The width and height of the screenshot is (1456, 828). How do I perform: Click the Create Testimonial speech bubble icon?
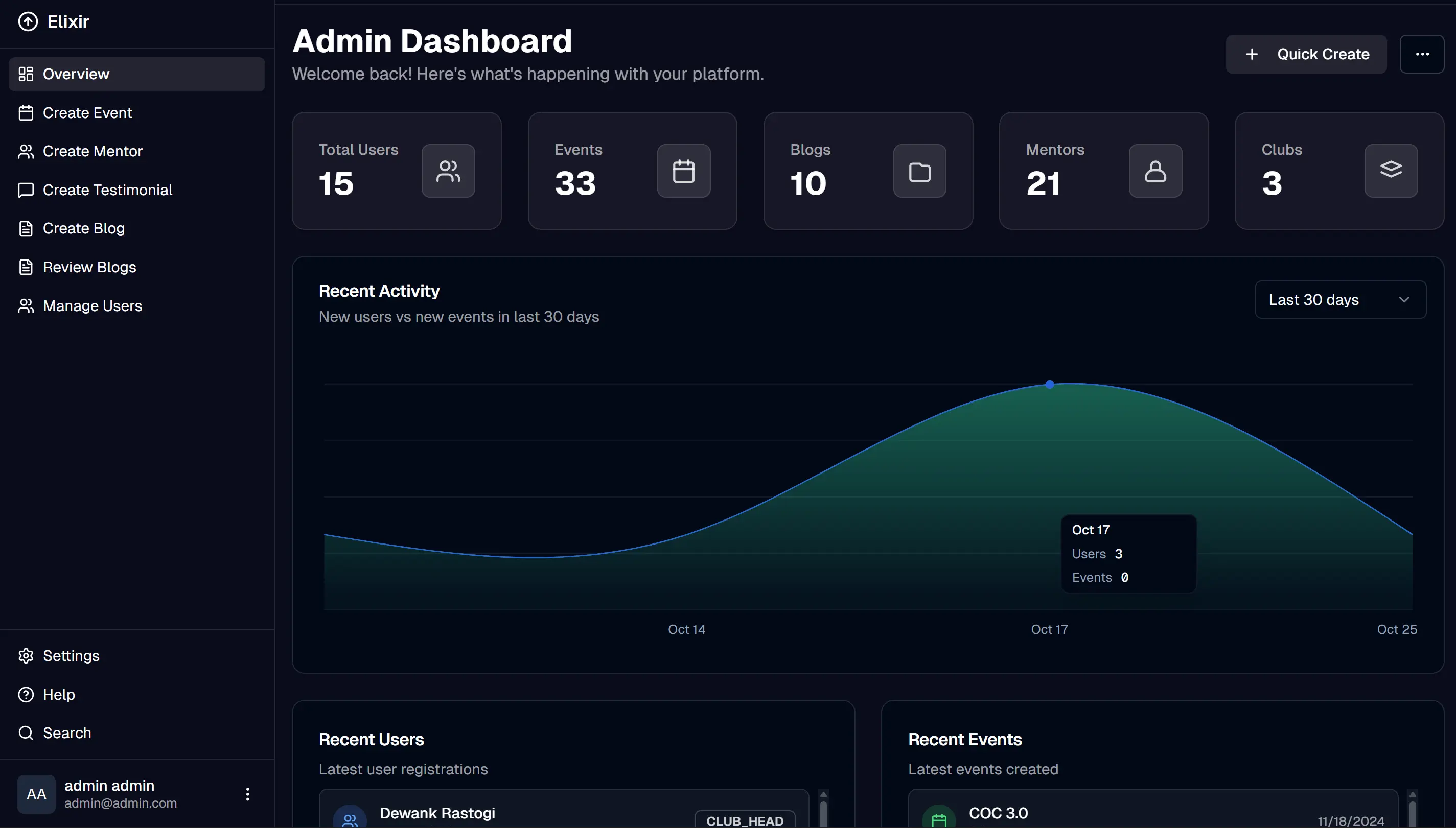pos(26,190)
